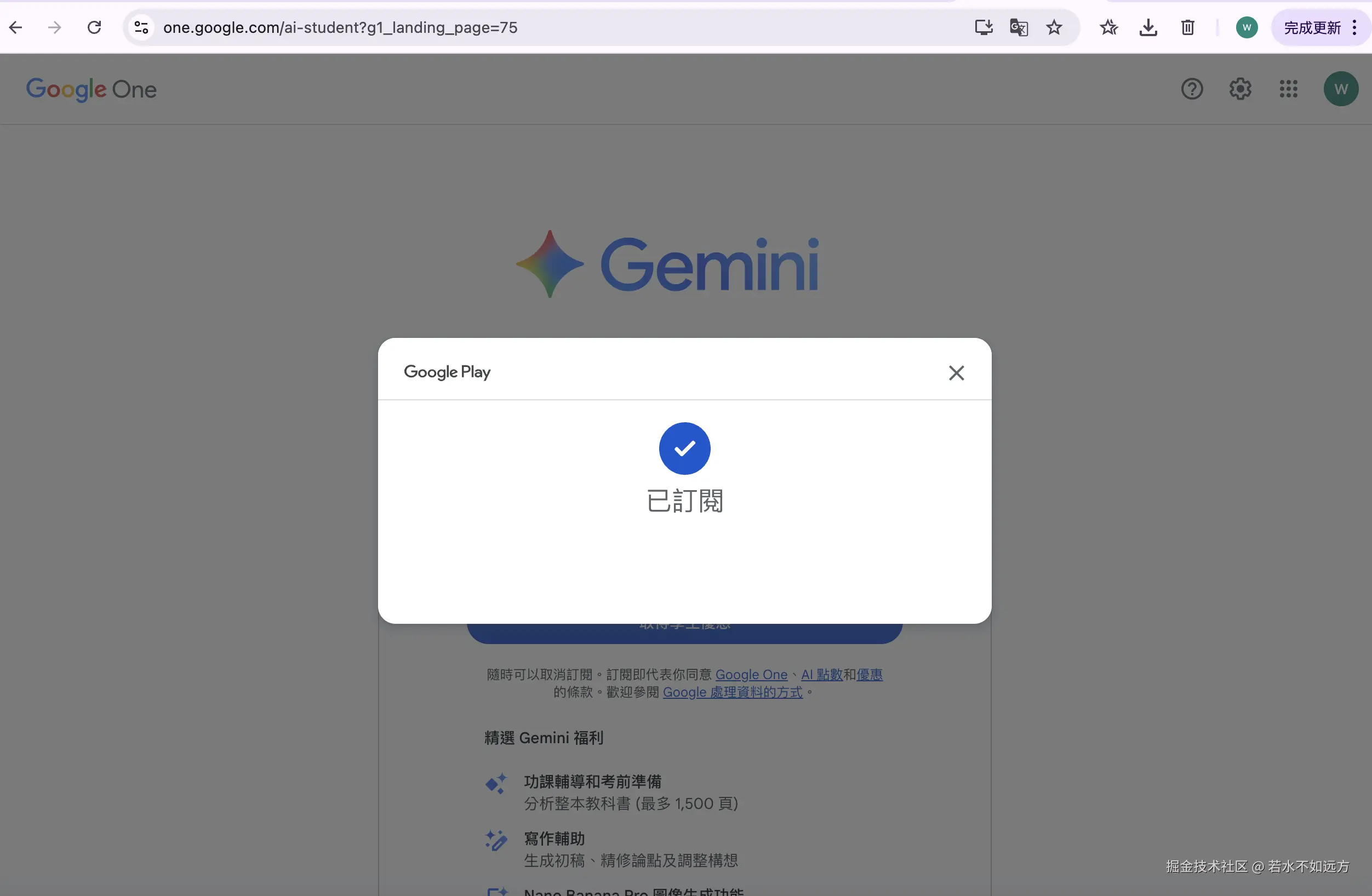Open the Google apps grid
This screenshot has width=1372, height=896.
(x=1288, y=89)
